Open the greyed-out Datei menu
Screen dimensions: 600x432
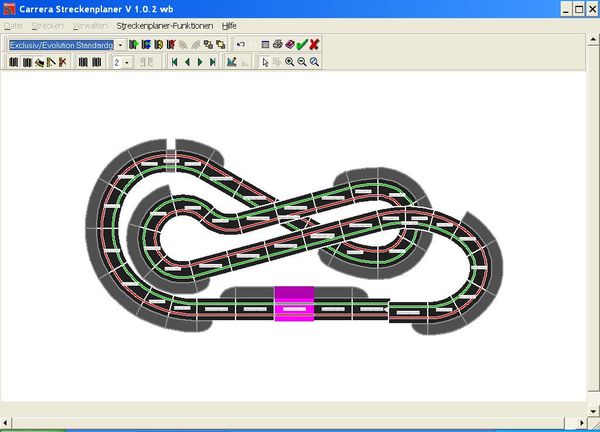click(x=13, y=26)
